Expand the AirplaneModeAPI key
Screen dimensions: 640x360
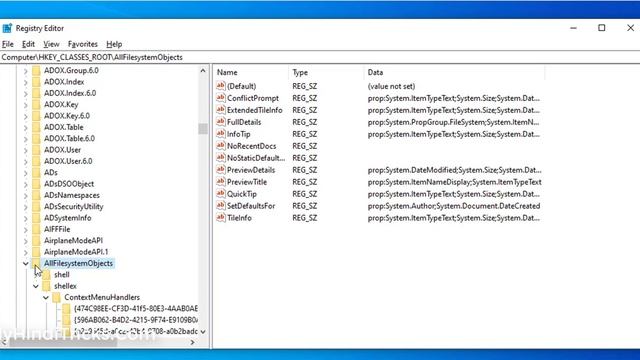click(26, 241)
